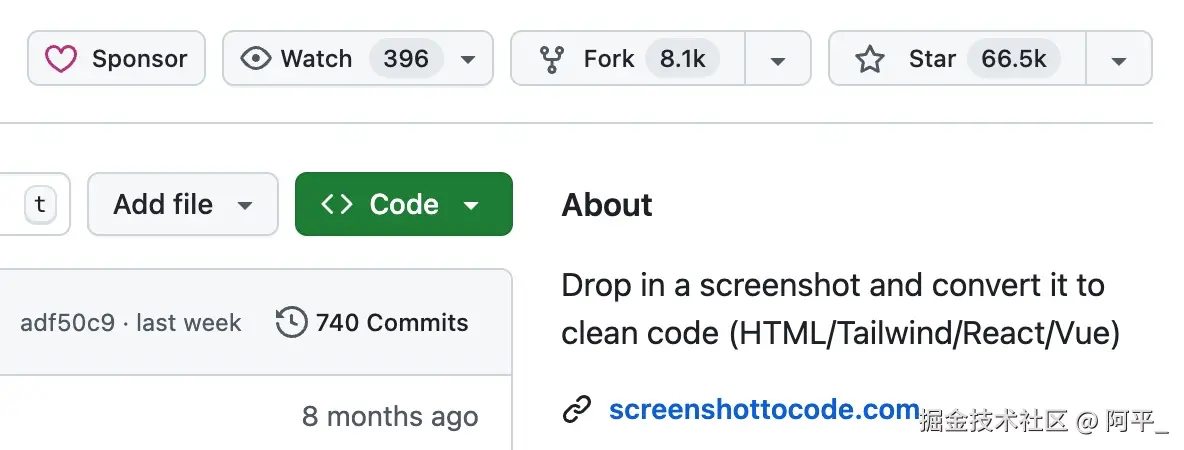Click the star count 66.5k
The height and width of the screenshot is (450, 1184).
(x=1013, y=59)
